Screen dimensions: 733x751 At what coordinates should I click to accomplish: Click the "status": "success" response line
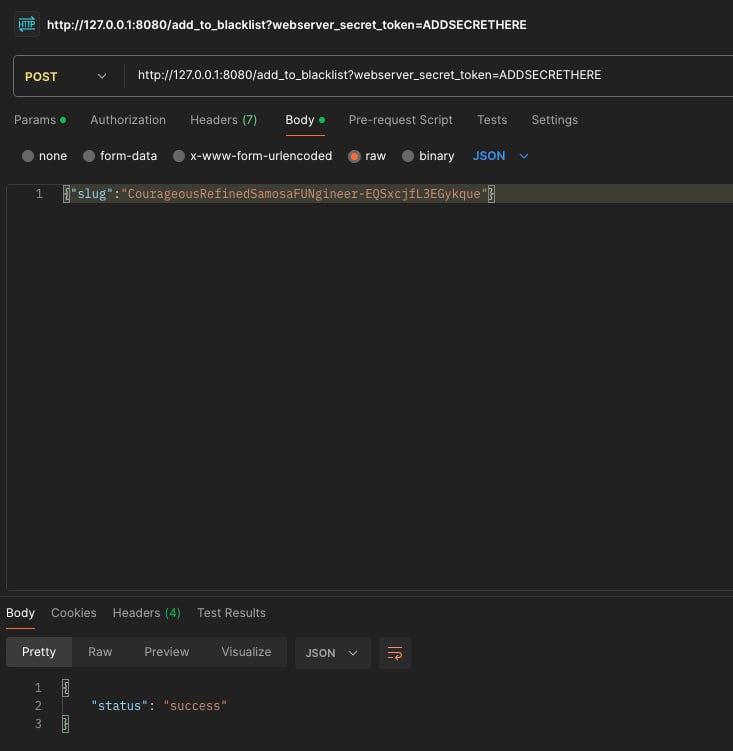(159, 705)
